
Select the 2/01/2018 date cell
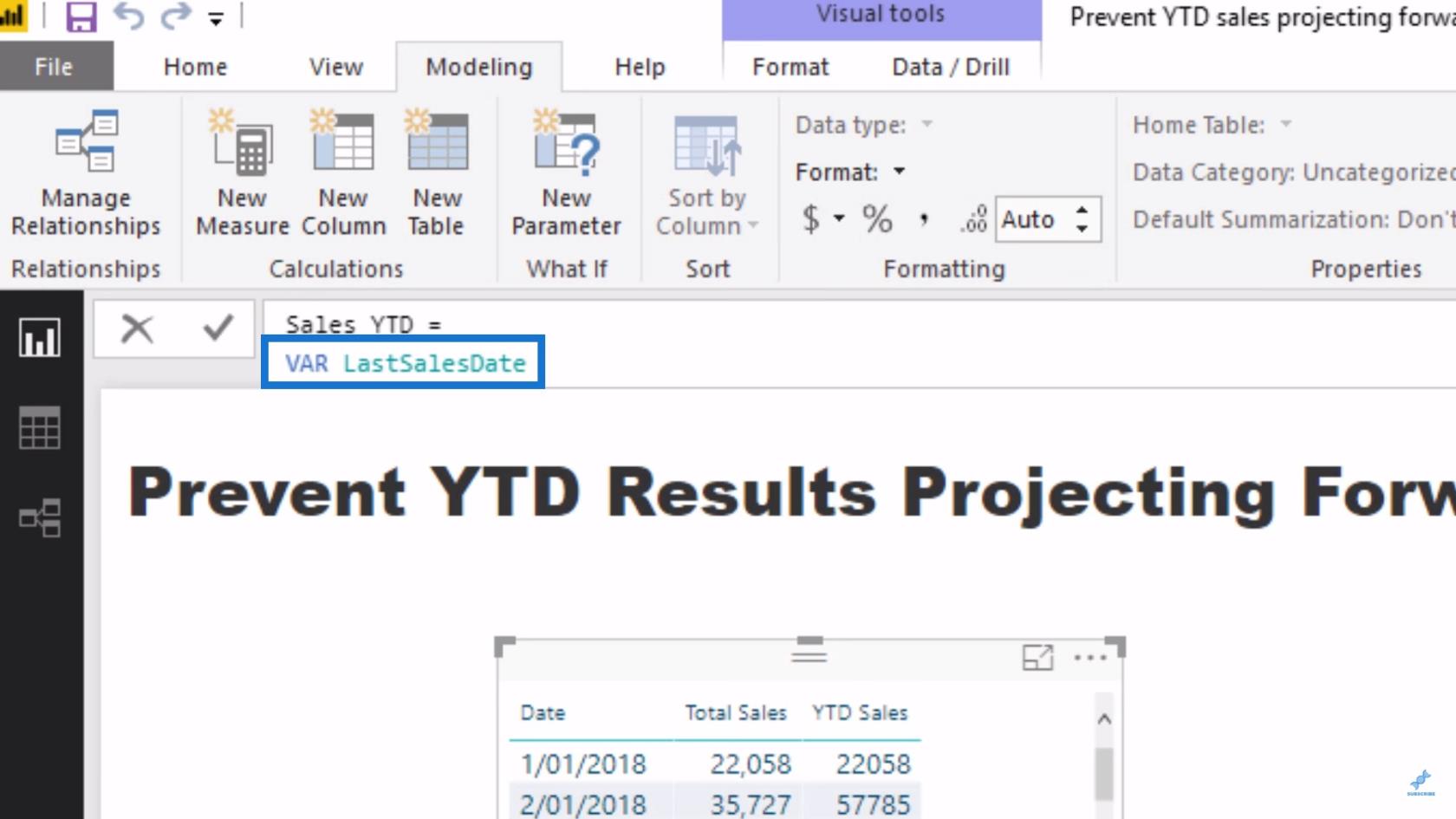(x=583, y=803)
